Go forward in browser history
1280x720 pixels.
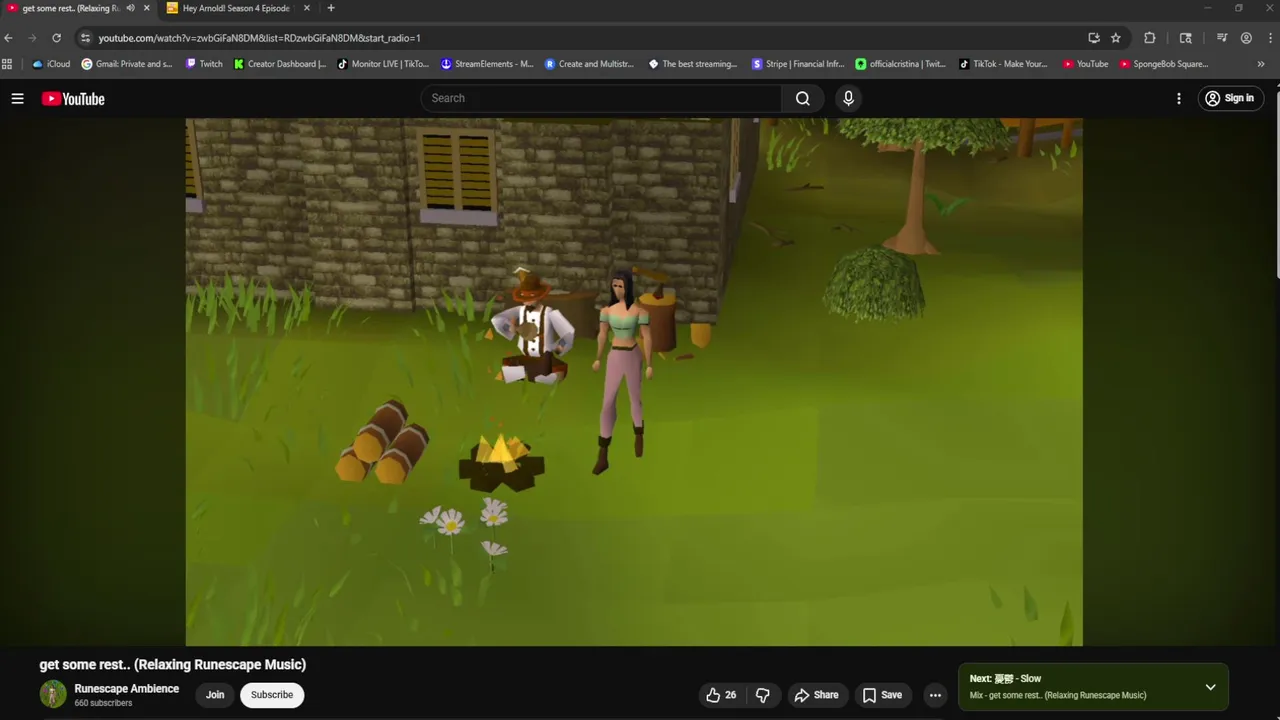[32, 38]
